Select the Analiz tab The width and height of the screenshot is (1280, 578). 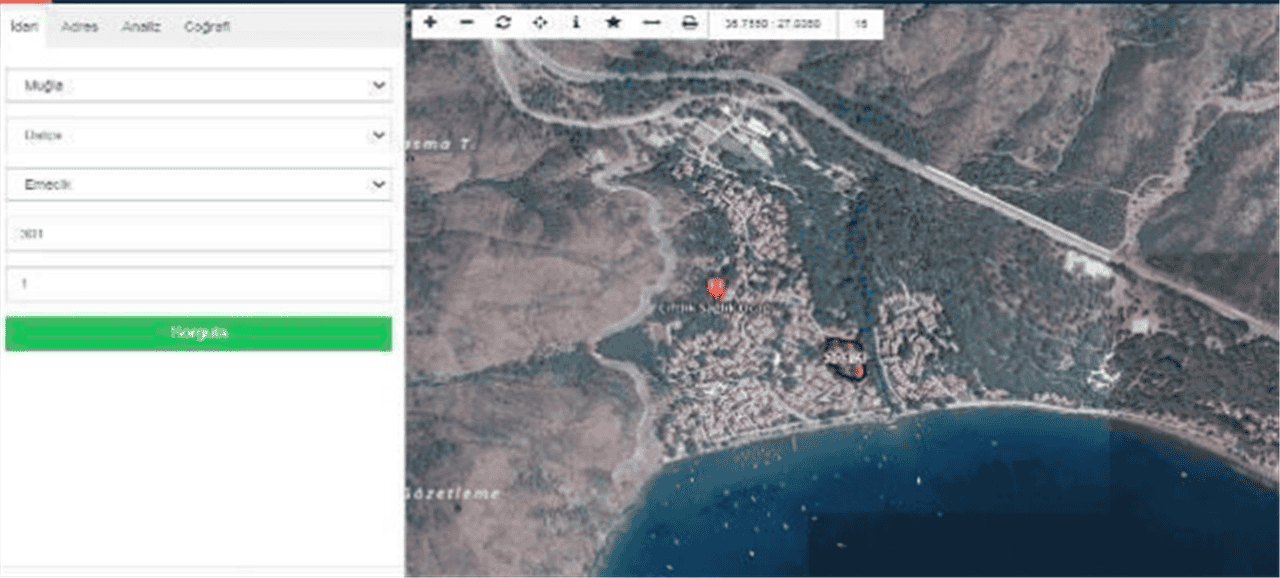pos(141,27)
